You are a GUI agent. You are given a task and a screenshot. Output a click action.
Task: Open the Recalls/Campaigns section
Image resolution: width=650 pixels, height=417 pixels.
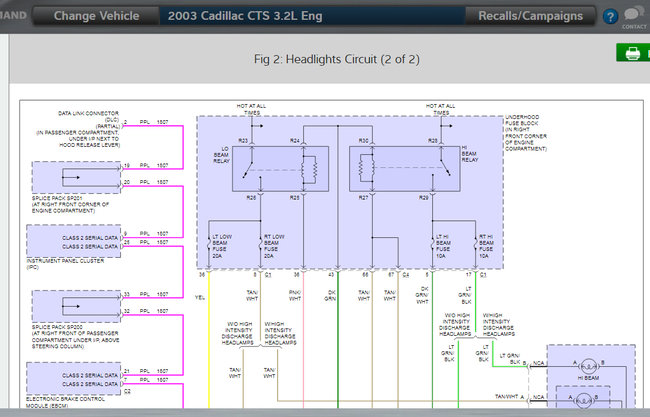tap(530, 16)
